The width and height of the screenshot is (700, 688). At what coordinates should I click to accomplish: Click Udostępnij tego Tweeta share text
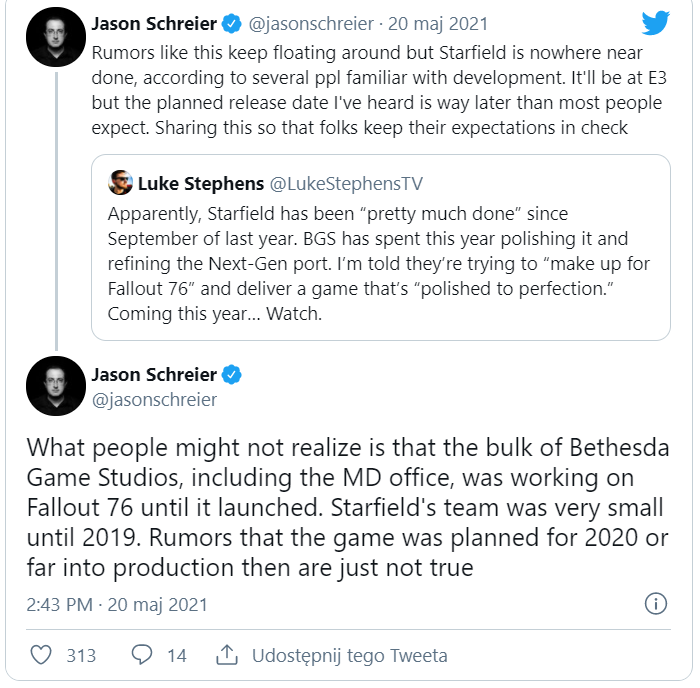(x=349, y=655)
